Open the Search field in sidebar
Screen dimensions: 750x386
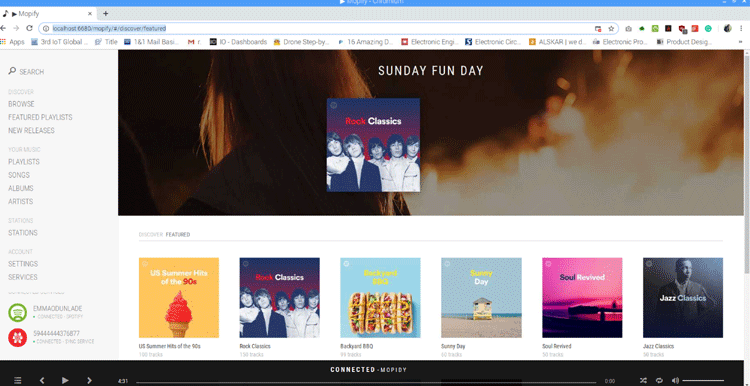click(26, 72)
